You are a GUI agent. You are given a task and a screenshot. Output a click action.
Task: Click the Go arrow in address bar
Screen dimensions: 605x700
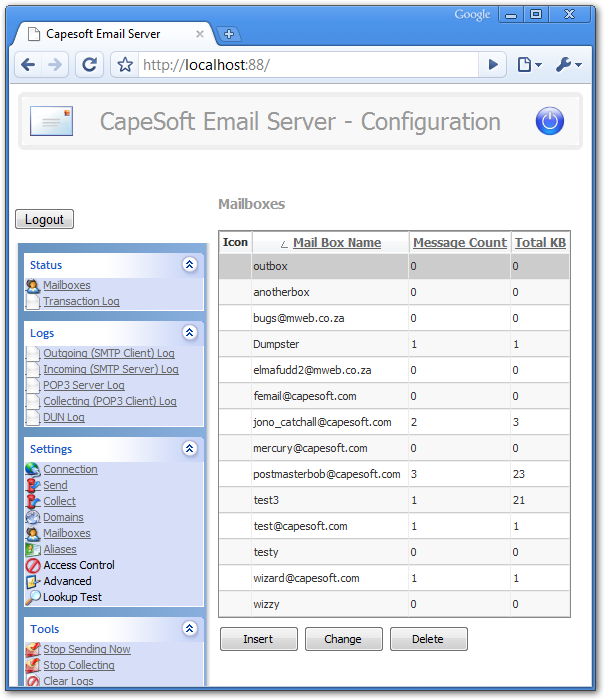point(492,65)
